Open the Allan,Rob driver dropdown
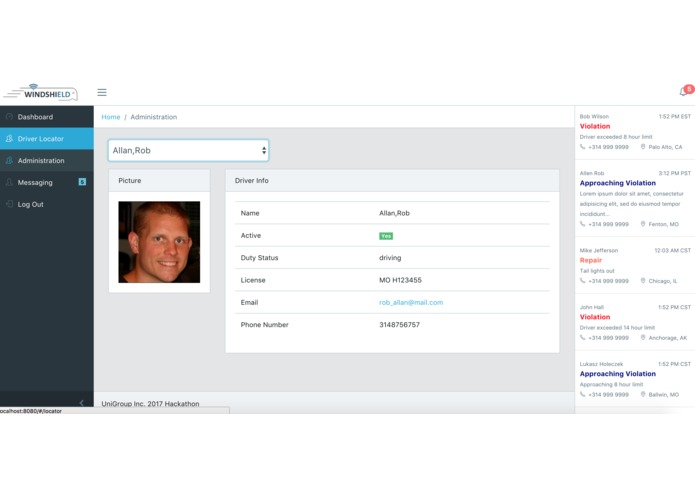Screen dimensions: 695x494 coord(188,151)
